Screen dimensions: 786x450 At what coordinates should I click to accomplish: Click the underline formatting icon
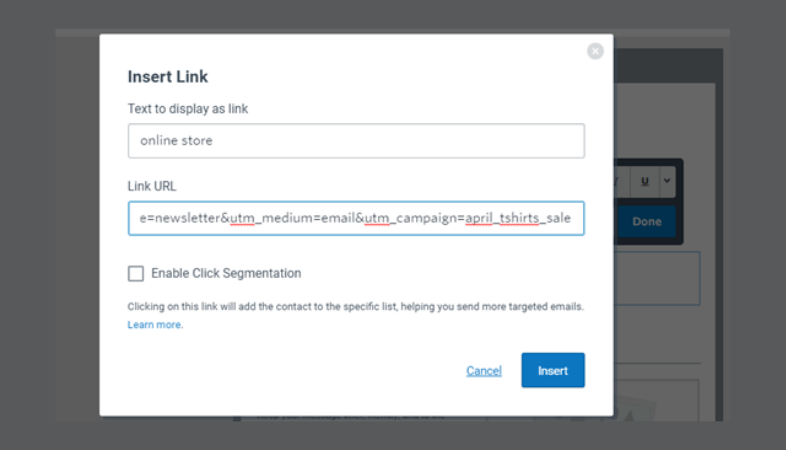(x=645, y=181)
